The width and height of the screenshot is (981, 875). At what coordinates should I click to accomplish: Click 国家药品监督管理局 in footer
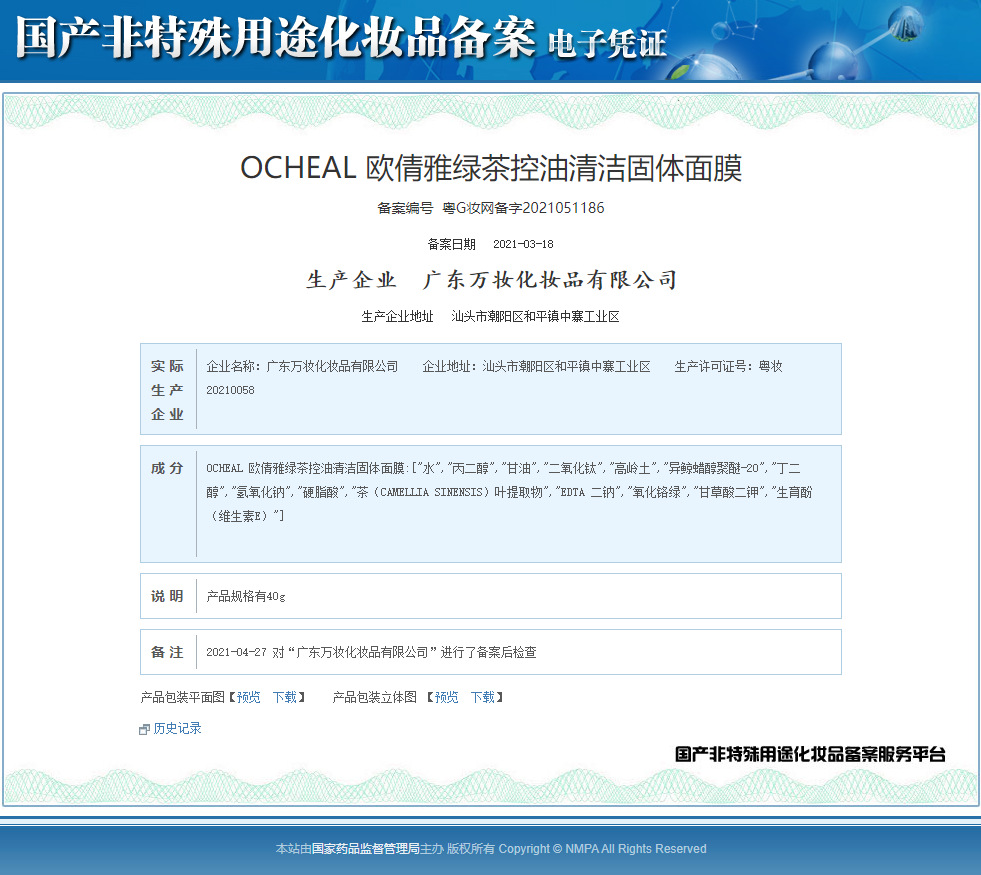[x=365, y=849]
